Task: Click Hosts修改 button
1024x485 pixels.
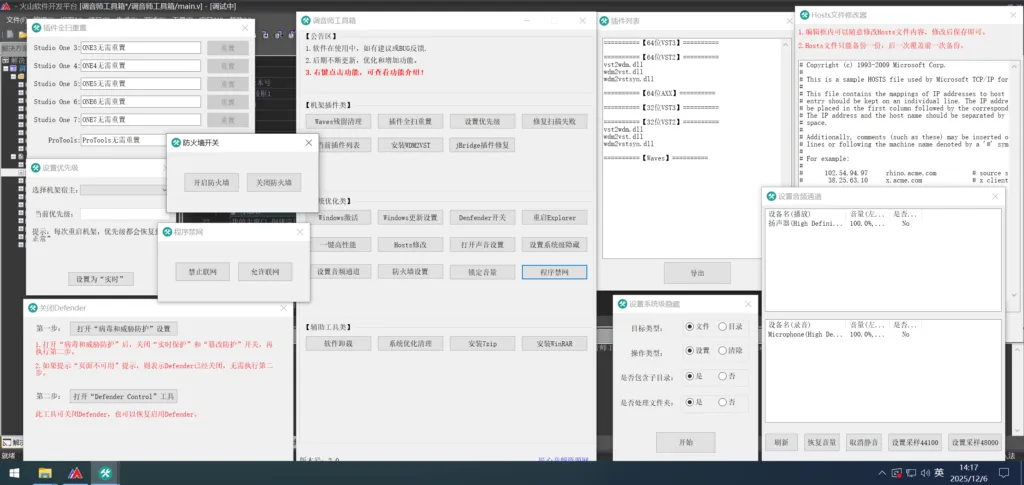Action: click(x=410, y=245)
